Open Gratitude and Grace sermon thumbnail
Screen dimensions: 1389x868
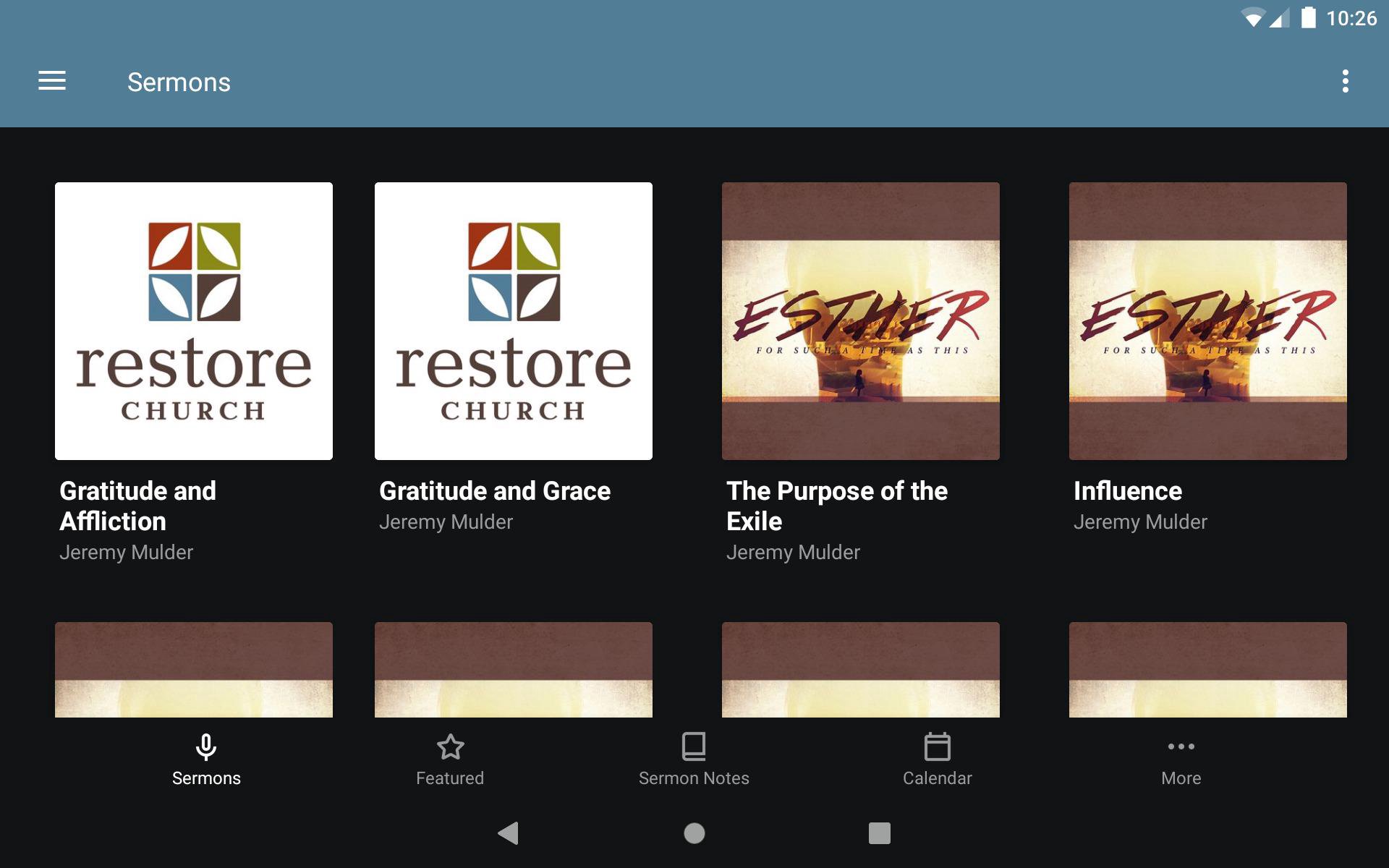tap(514, 321)
